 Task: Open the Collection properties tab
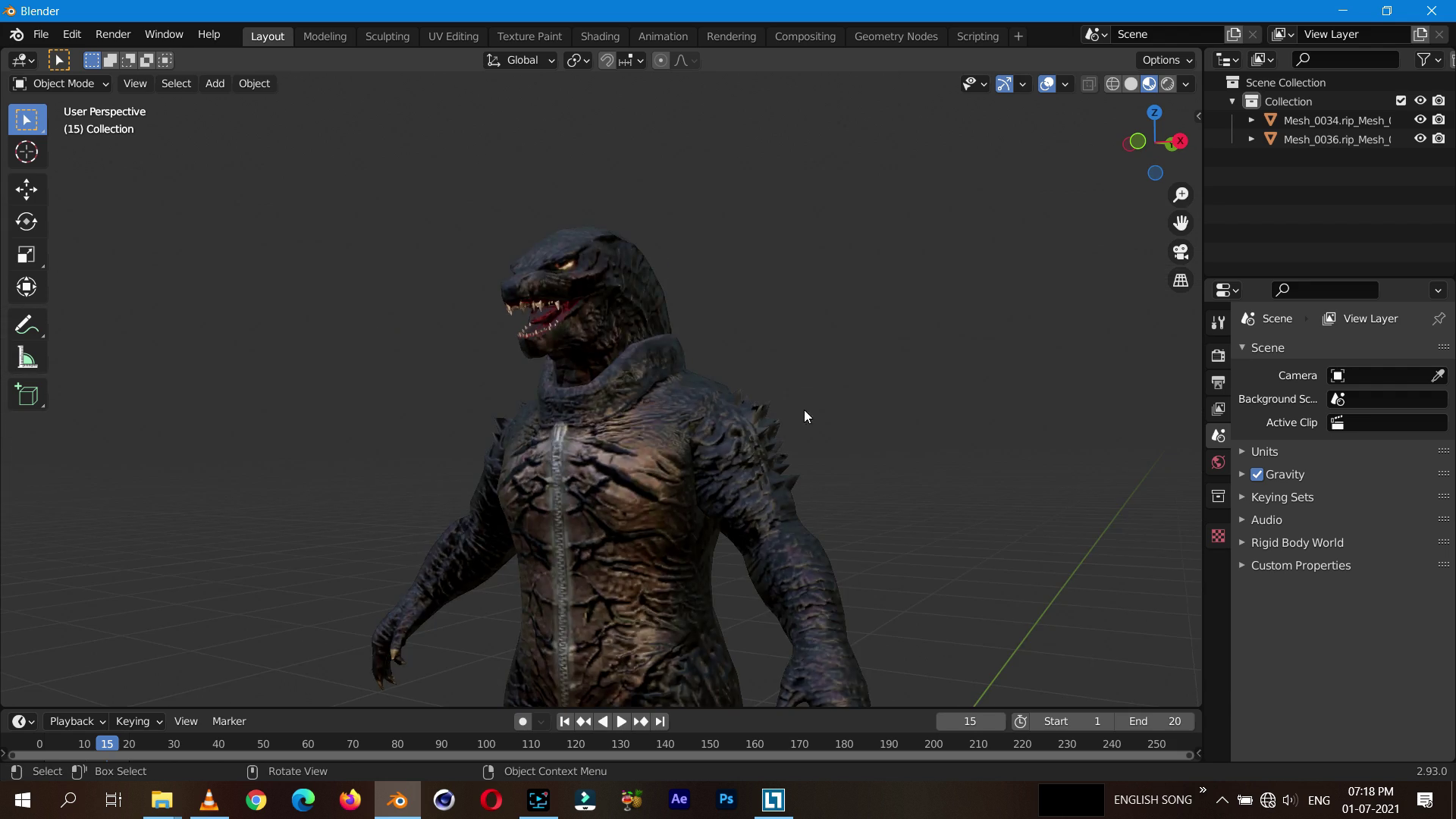point(1218,496)
